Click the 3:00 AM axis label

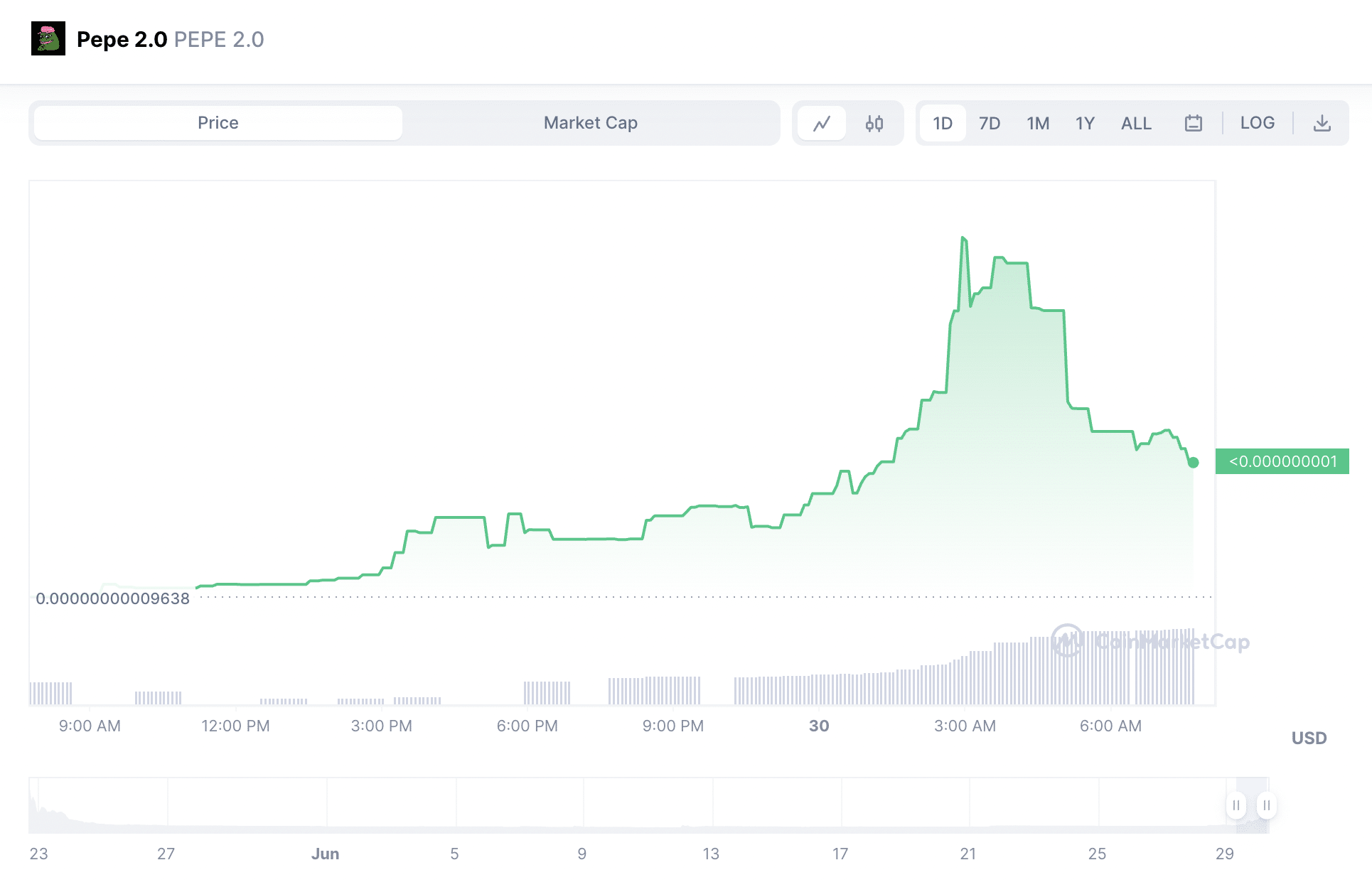965,726
